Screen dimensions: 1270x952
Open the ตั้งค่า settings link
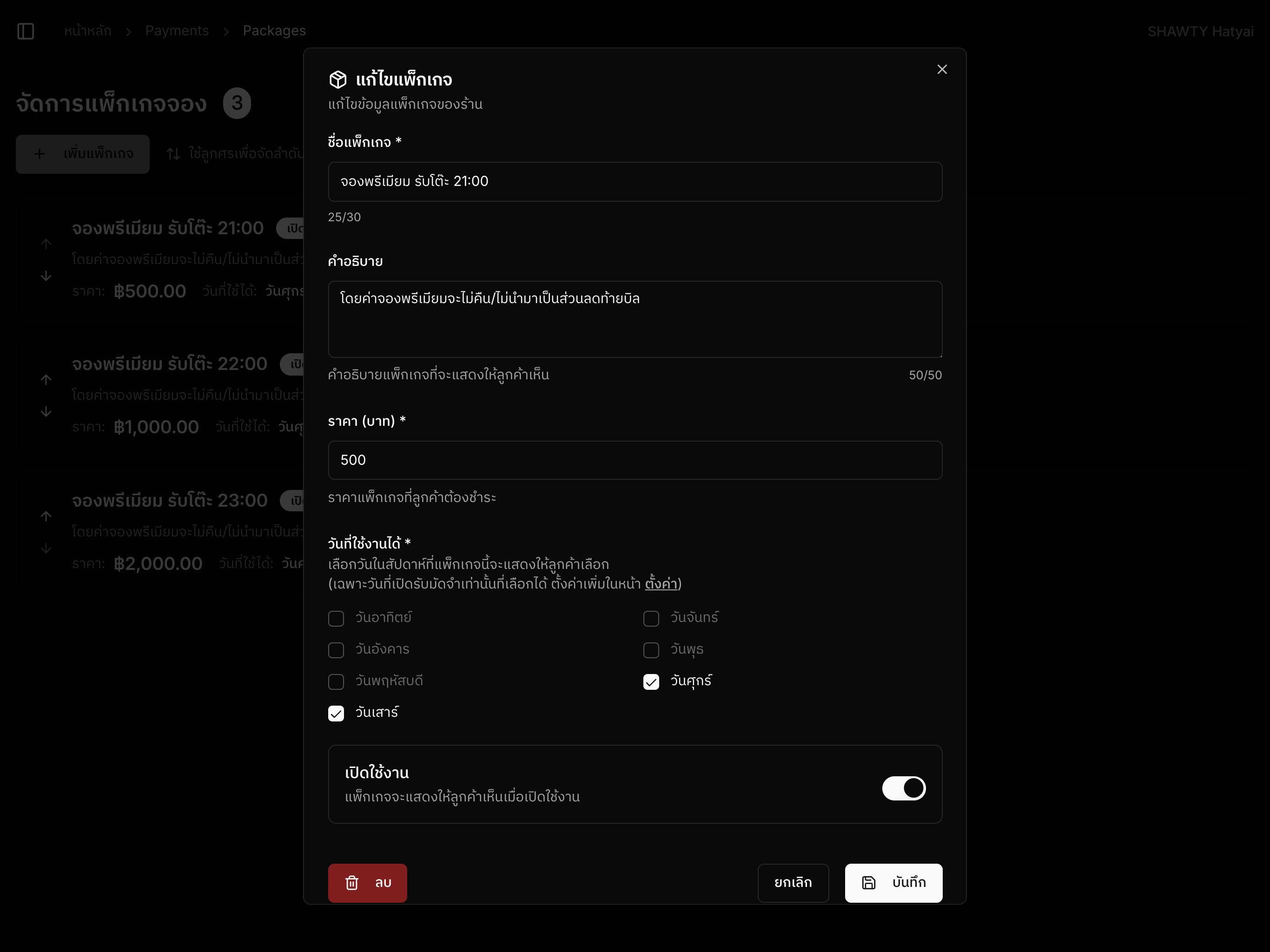click(x=661, y=584)
